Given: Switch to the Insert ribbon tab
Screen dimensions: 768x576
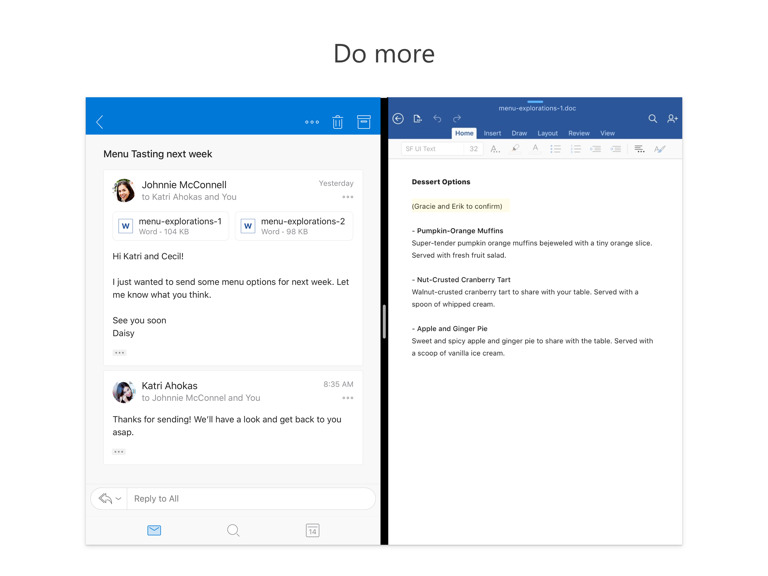Looking at the screenshot, I should [492, 133].
